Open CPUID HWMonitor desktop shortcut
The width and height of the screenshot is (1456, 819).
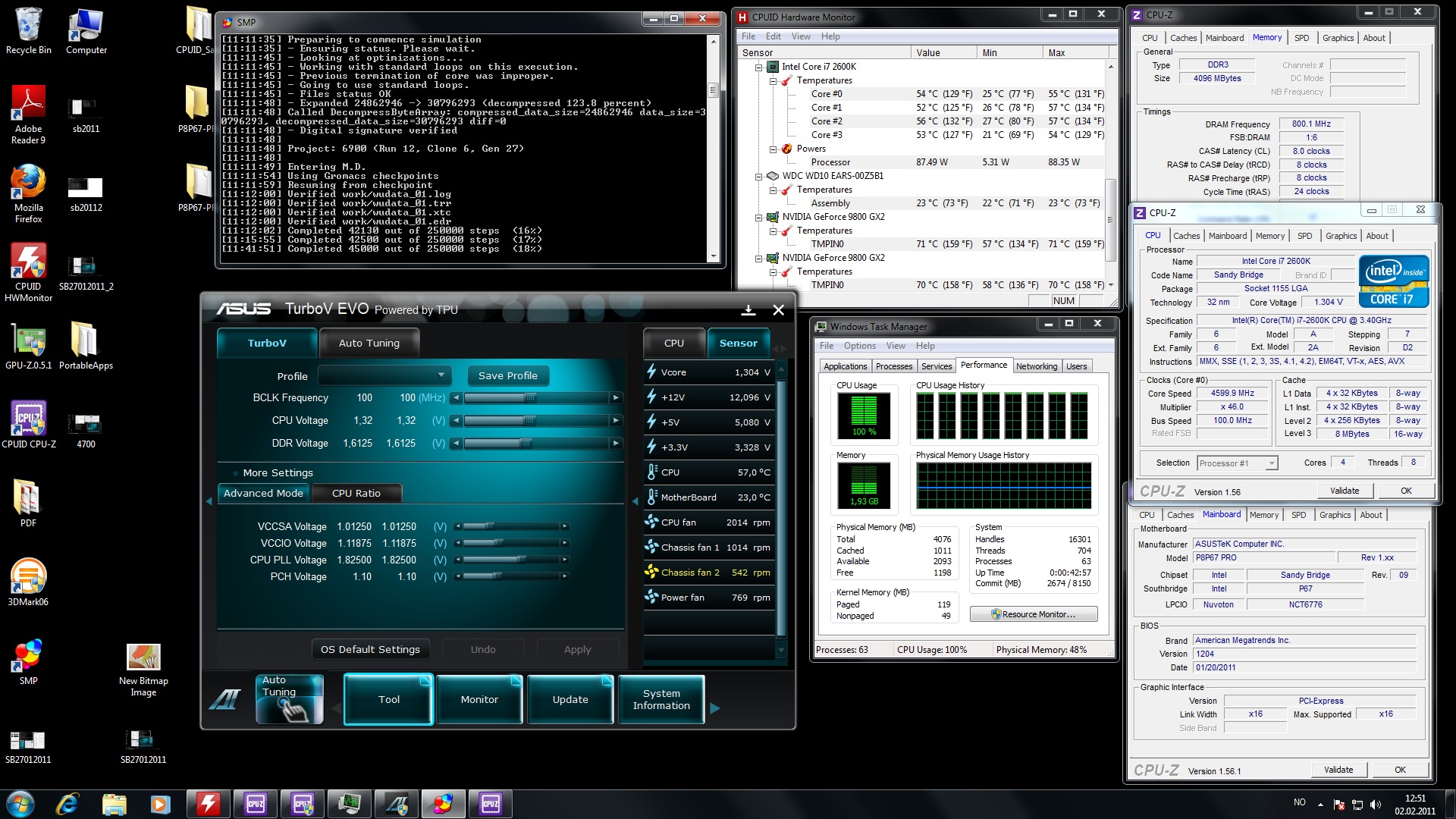[x=29, y=271]
